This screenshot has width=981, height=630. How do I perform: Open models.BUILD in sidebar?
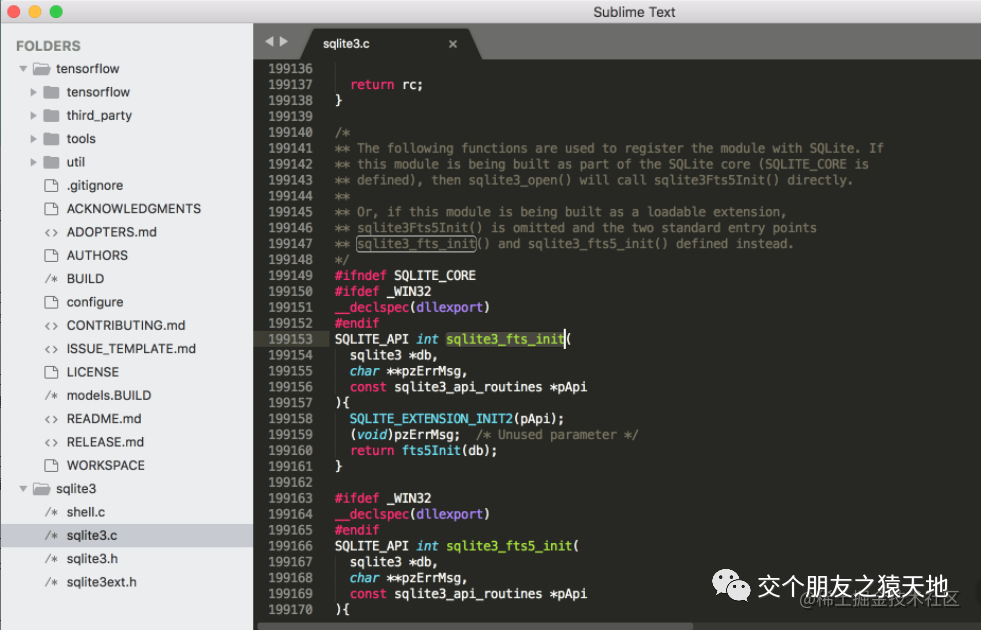(x=109, y=395)
